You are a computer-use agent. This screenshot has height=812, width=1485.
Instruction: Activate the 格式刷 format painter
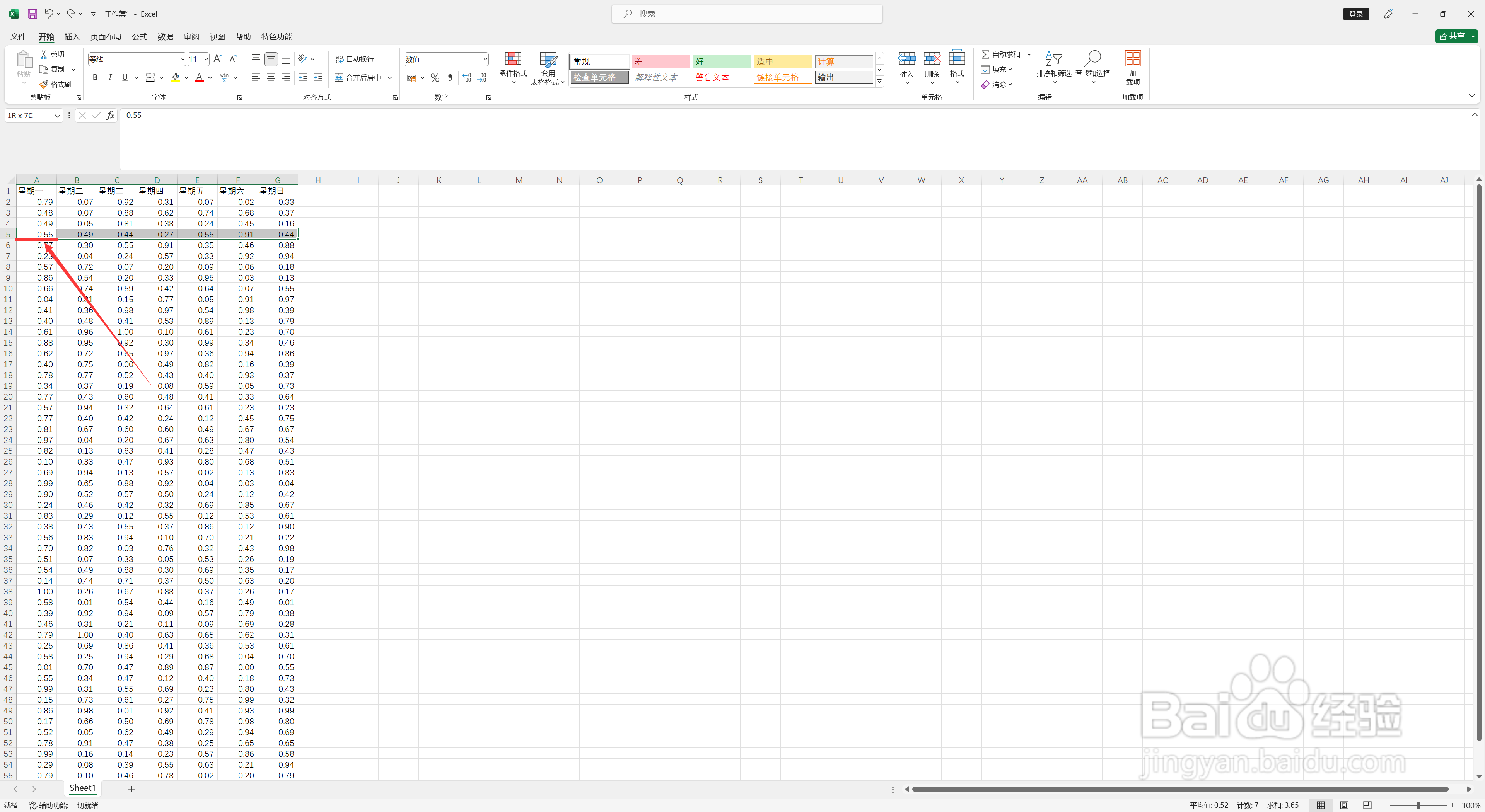[55, 84]
